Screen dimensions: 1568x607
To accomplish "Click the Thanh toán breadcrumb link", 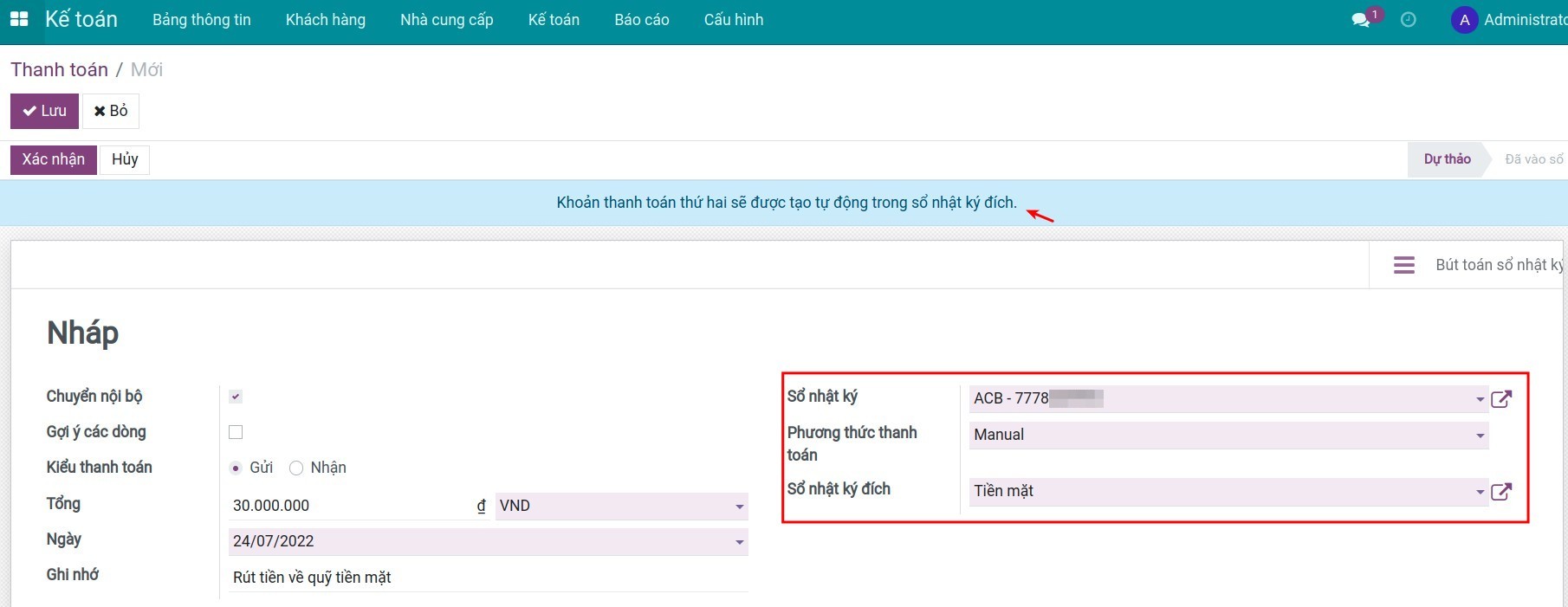I will pyautogui.click(x=59, y=70).
